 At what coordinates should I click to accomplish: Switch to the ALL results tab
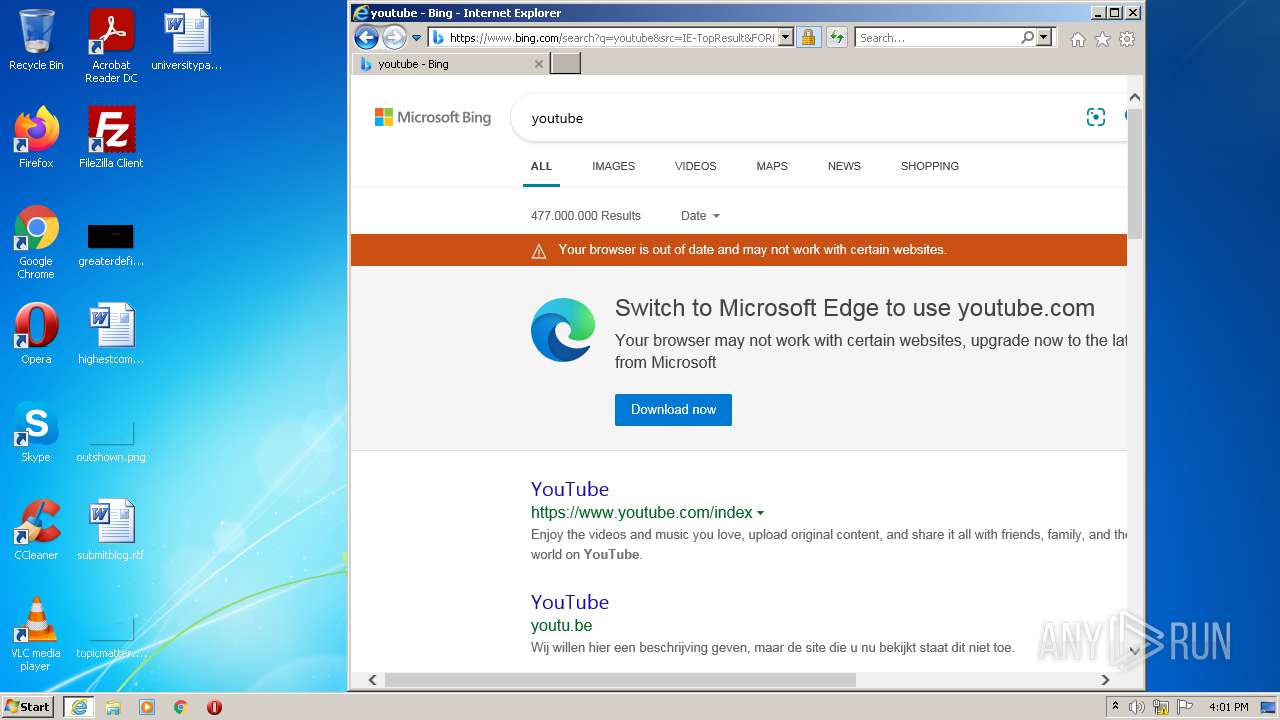point(541,166)
